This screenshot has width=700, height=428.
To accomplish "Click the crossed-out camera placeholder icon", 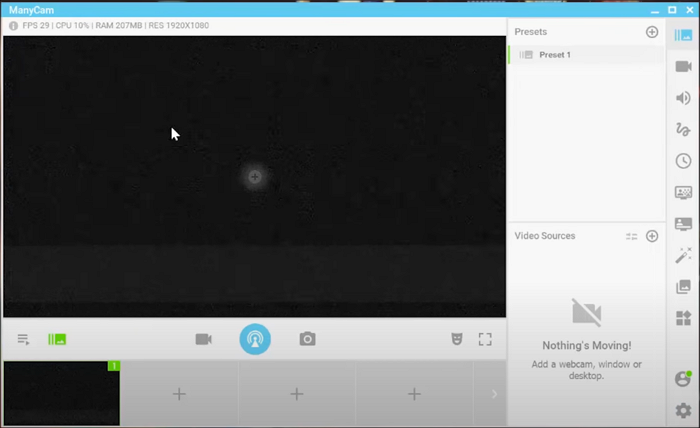I will click(587, 312).
